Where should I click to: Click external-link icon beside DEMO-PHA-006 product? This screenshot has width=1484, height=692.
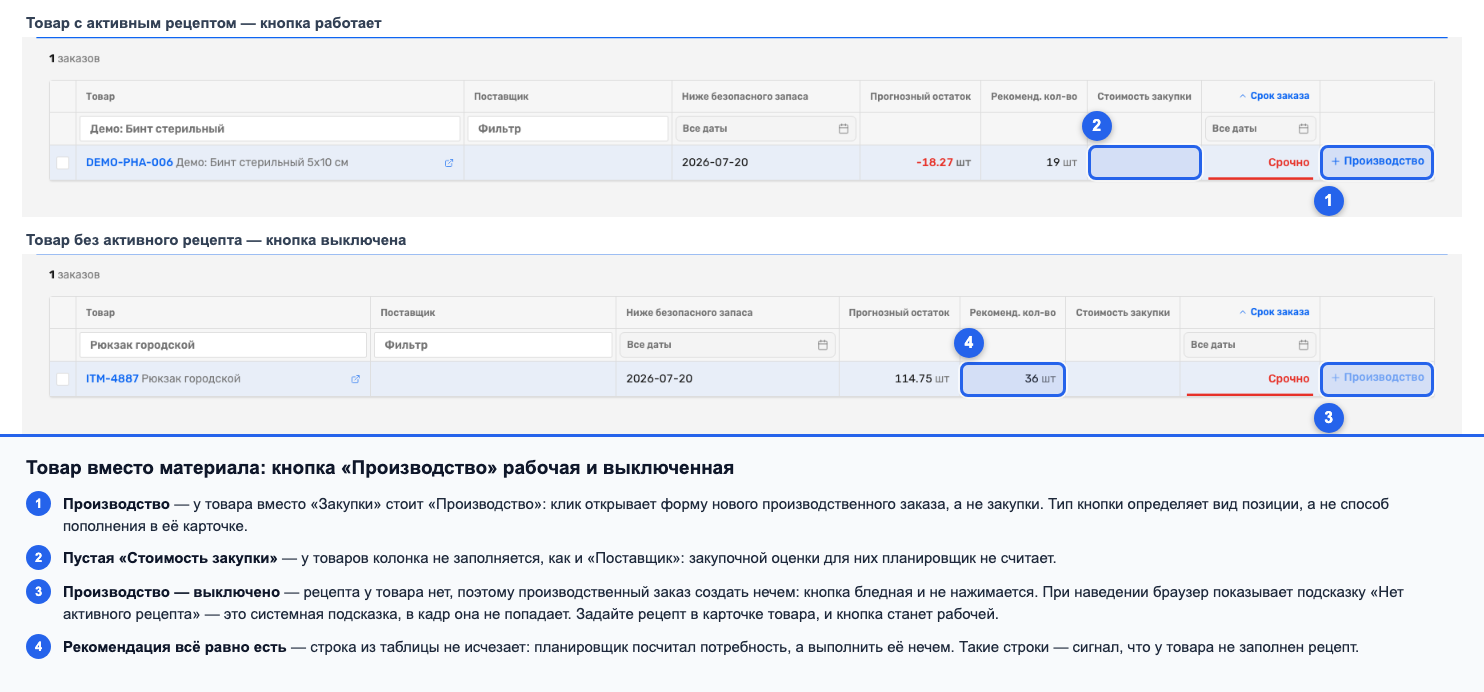(x=449, y=163)
